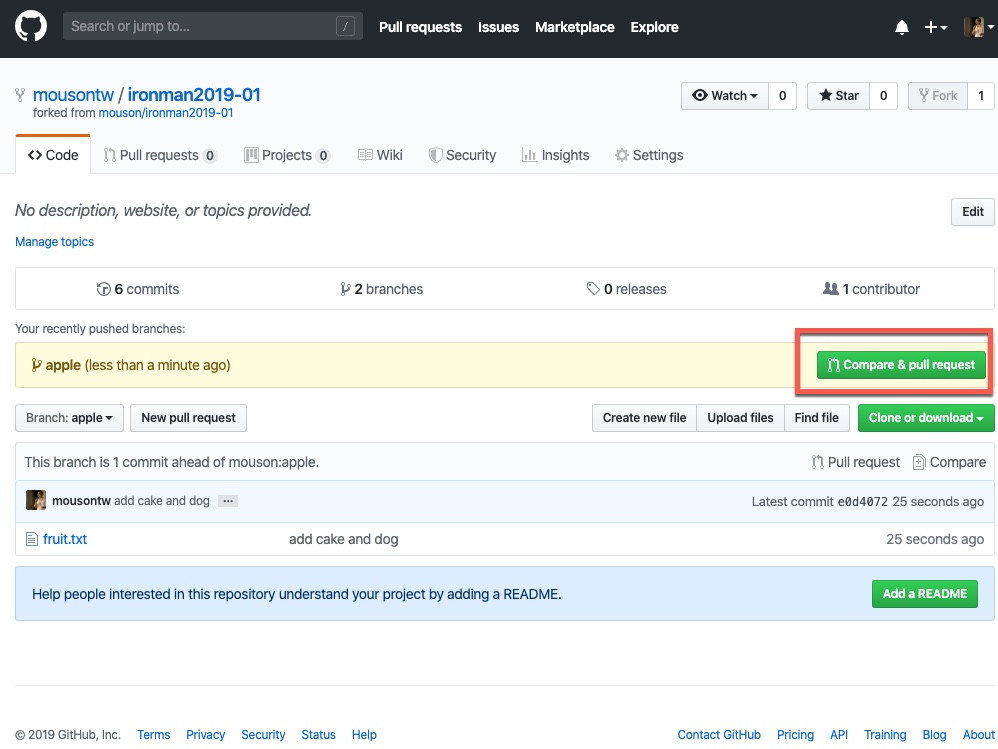Click Pull request link in branch info bar
The height and width of the screenshot is (749, 998).
[x=855, y=463]
